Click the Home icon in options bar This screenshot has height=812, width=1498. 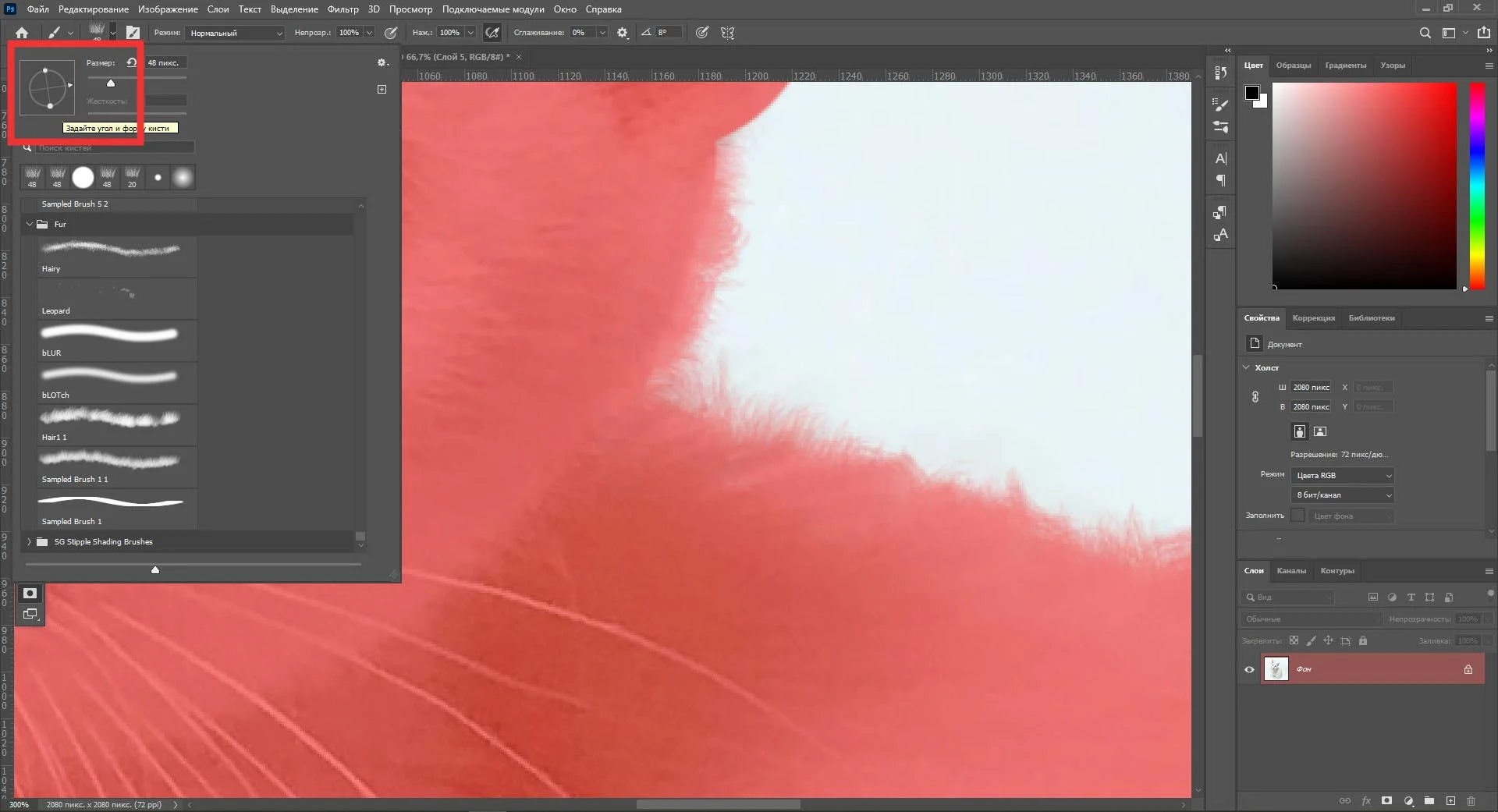[22, 33]
